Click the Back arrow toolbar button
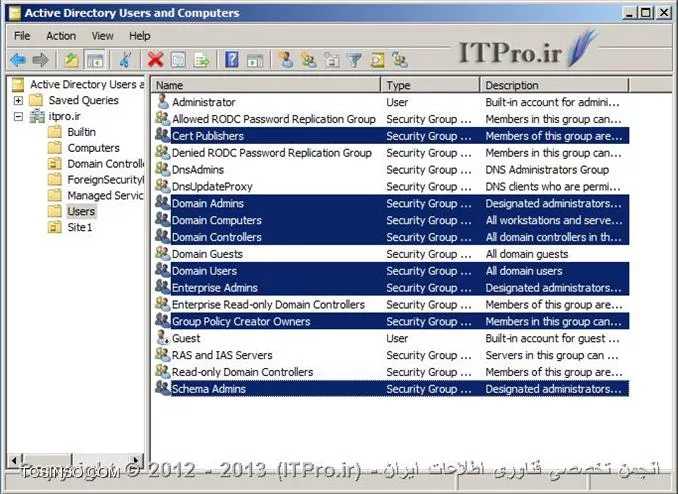Screen dimensions: 678x494 pos(18,60)
